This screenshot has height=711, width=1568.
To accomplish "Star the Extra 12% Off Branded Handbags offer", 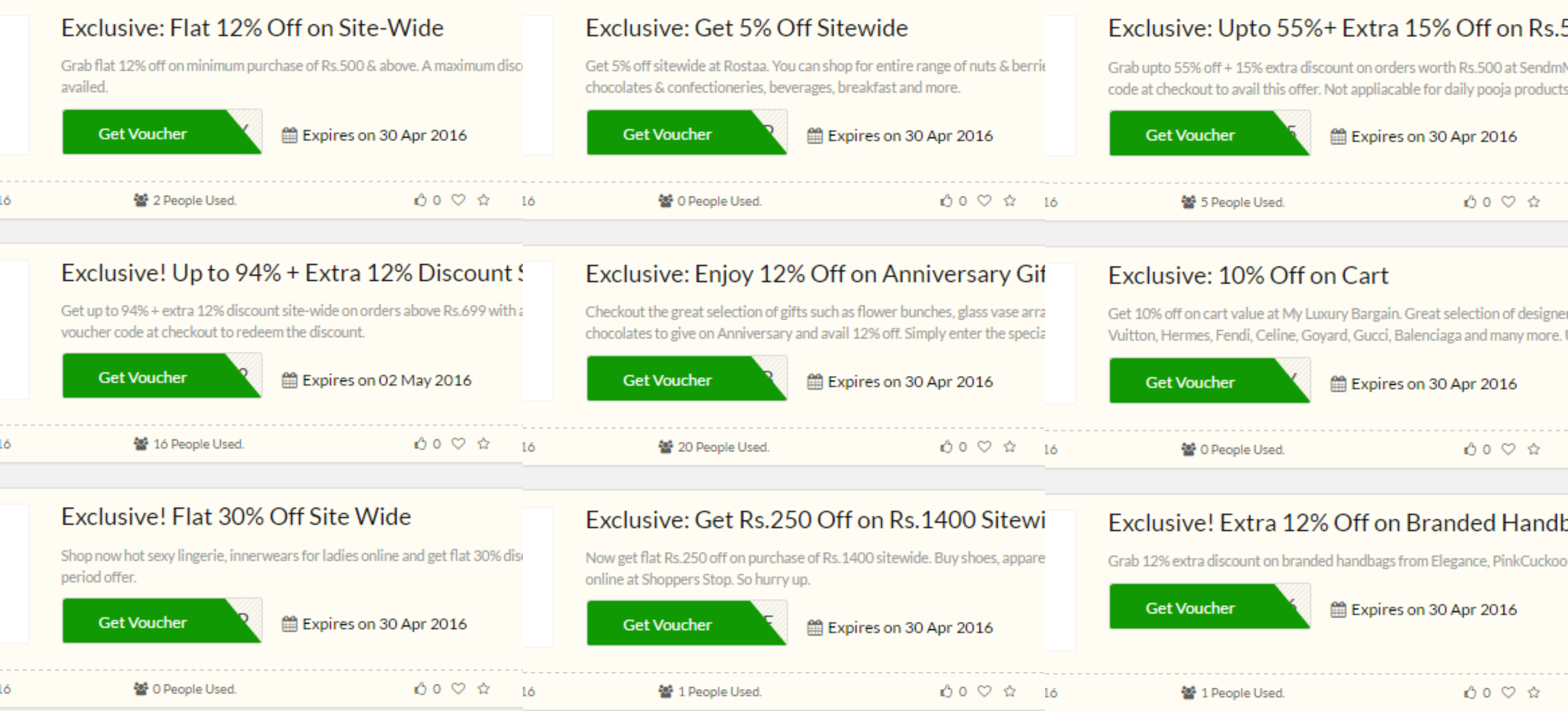I will (1534, 692).
